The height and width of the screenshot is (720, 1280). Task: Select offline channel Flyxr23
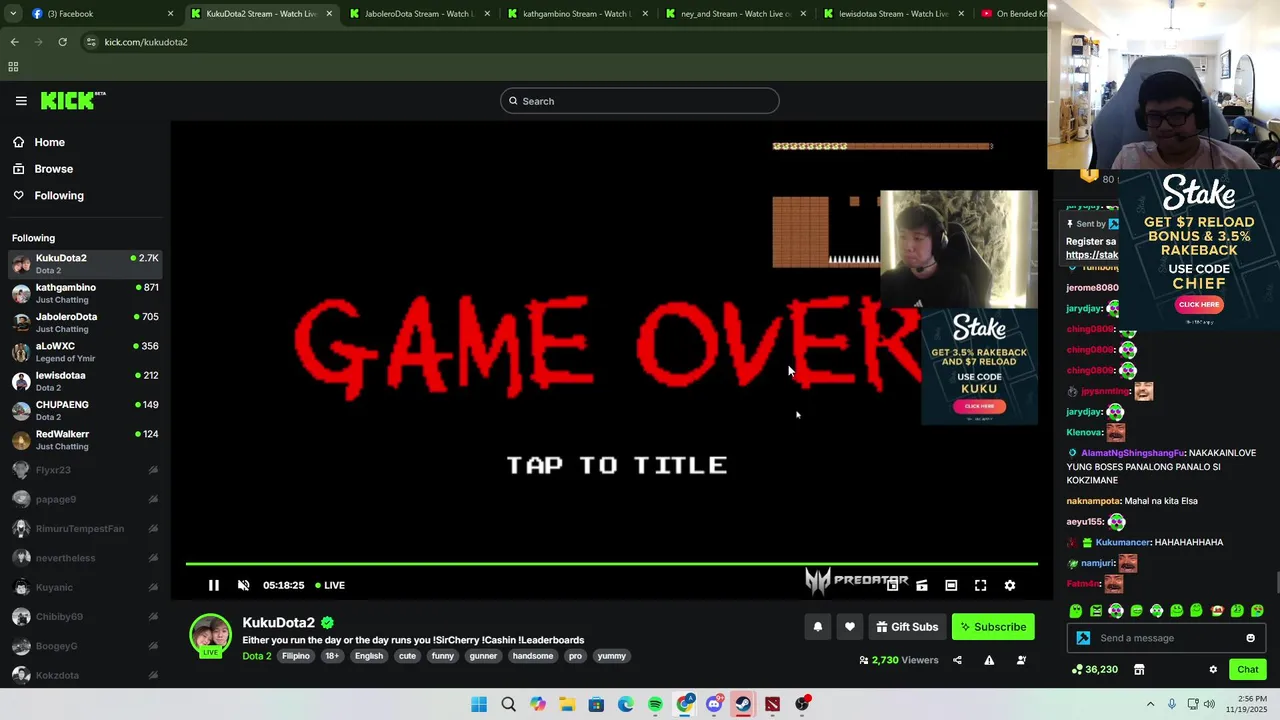pyautogui.click(x=85, y=470)
